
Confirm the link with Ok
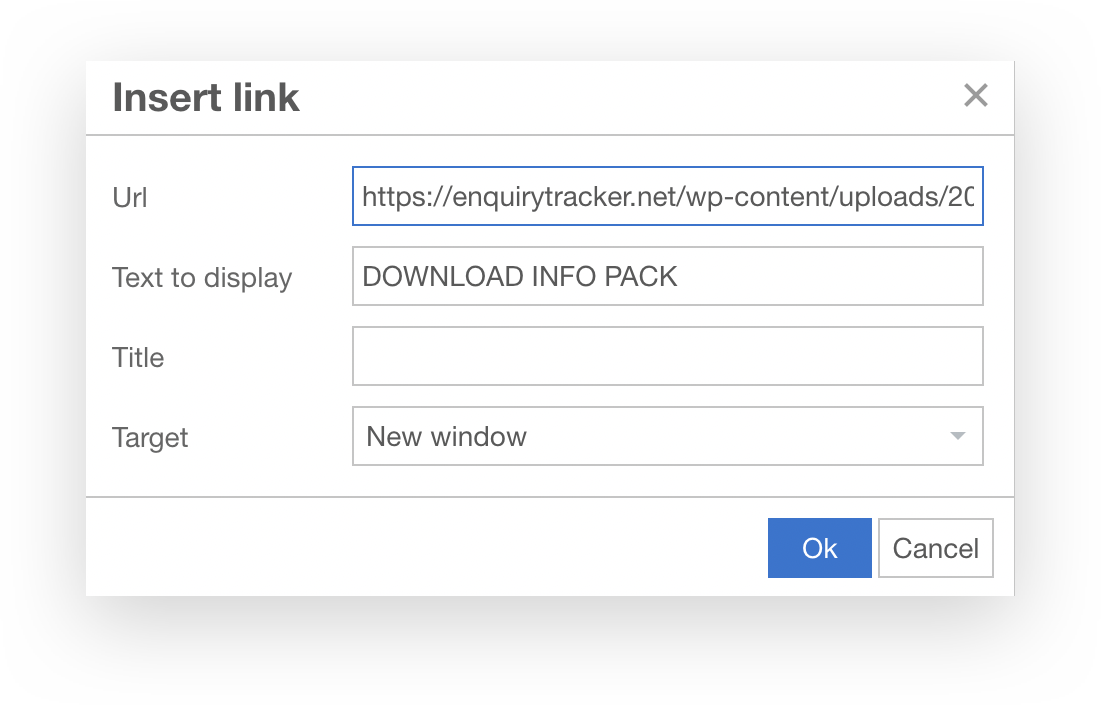(819, 548)
